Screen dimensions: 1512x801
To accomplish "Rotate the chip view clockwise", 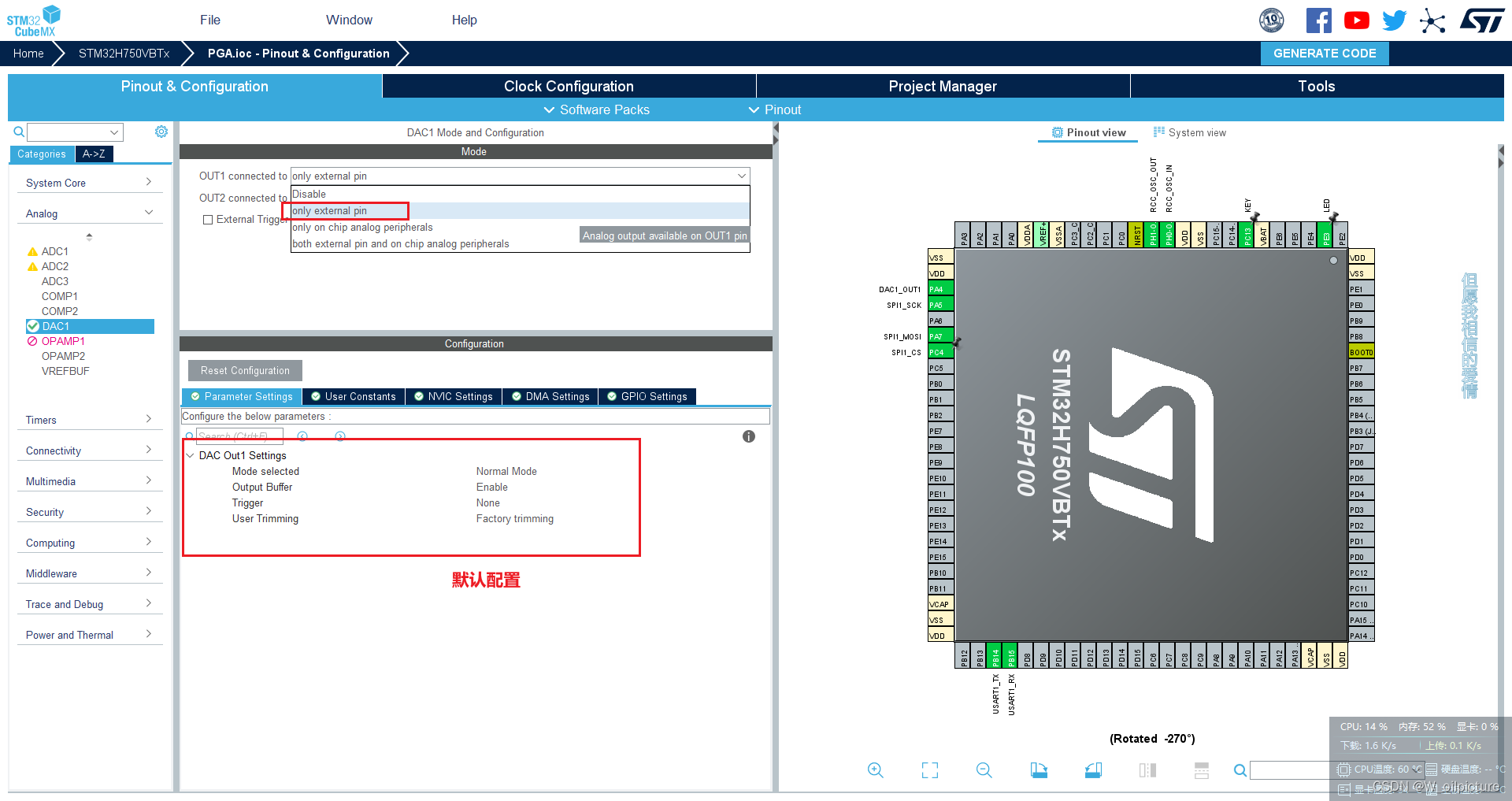I will click(x=1039, y=770).
